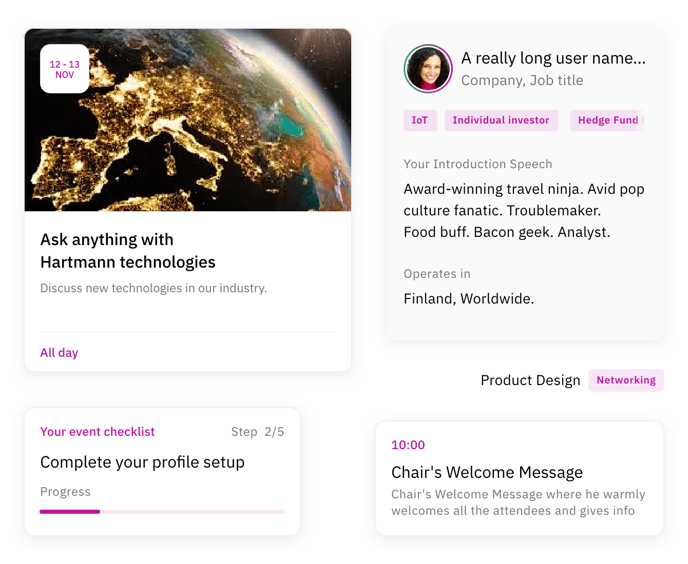688x564 pixels.
Task: Select the IoT tag
Action: (x=420, y=120)
